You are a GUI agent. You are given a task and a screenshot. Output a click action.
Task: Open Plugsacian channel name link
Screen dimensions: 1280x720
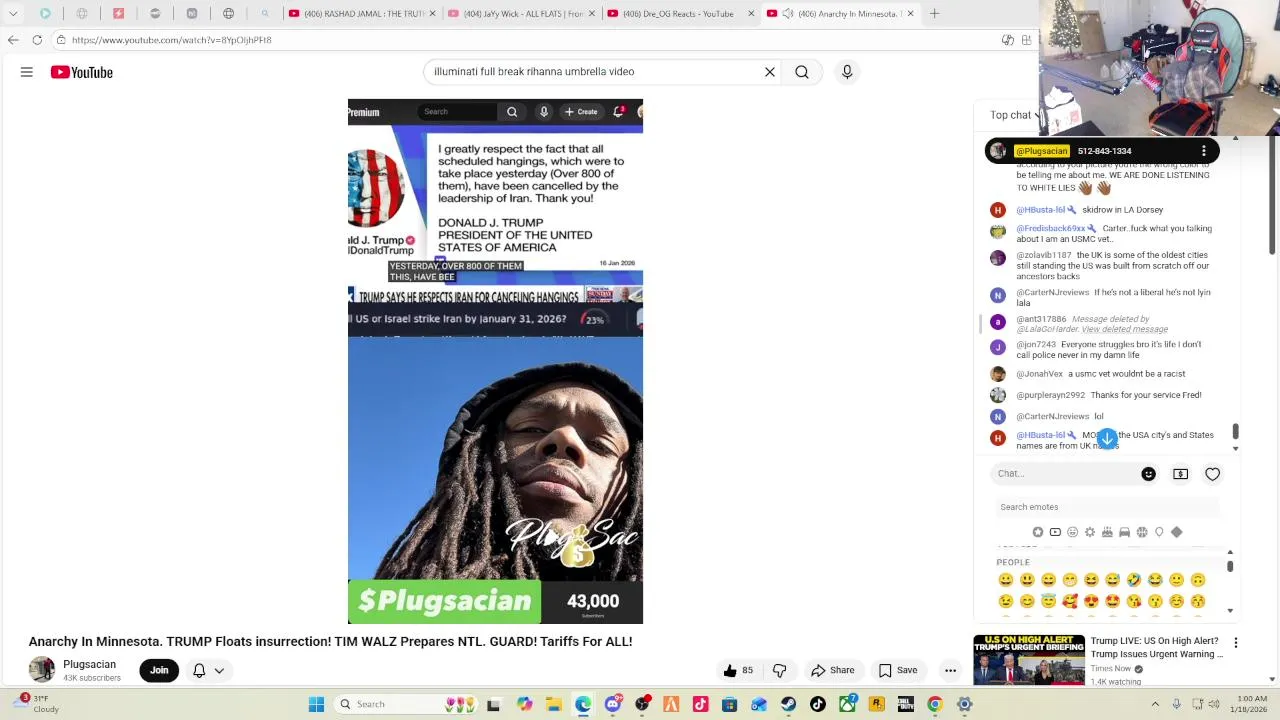(x=89, y=664)
